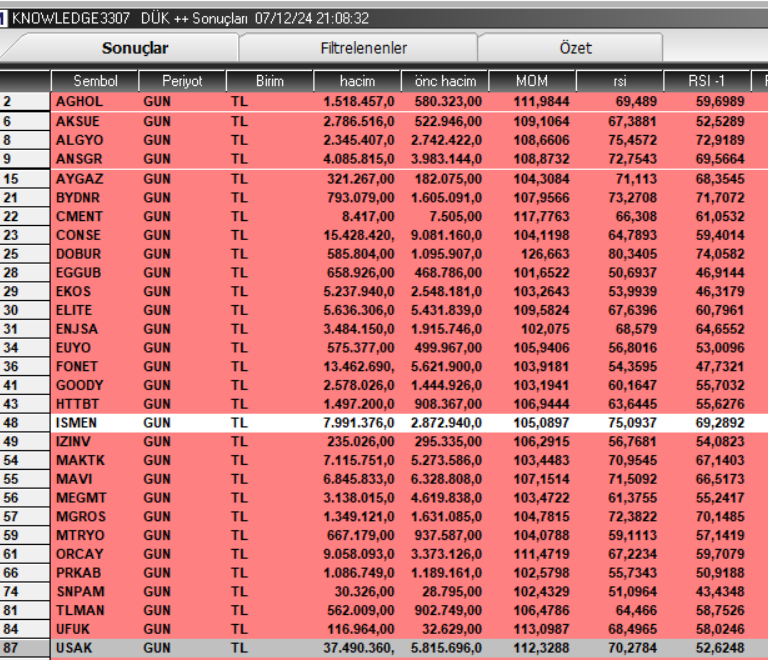Click hacim value 37.490.360
The image size is (768, 660).
[x=359, y=648]
